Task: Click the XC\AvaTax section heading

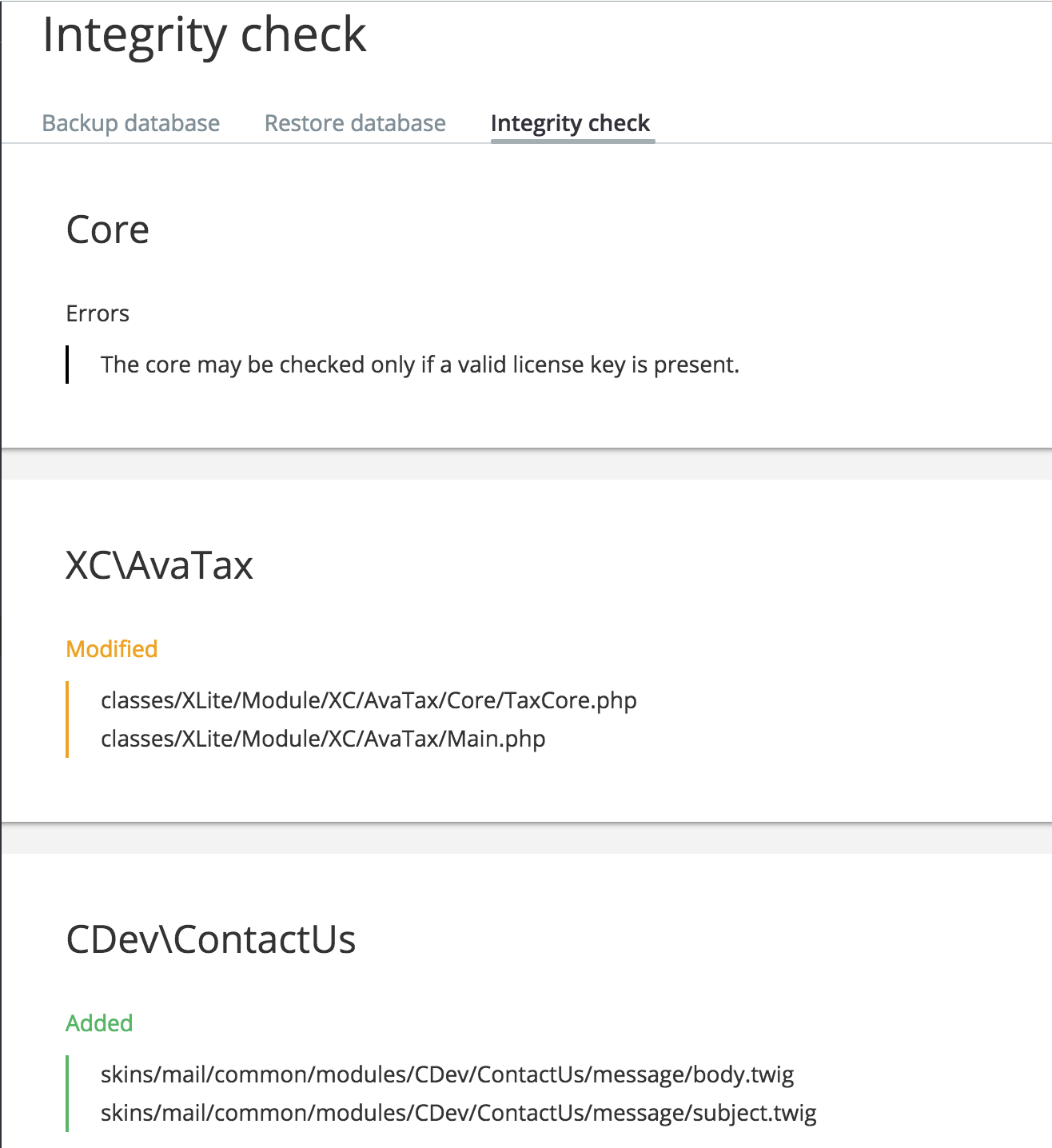Action: (x=159, y=566)
